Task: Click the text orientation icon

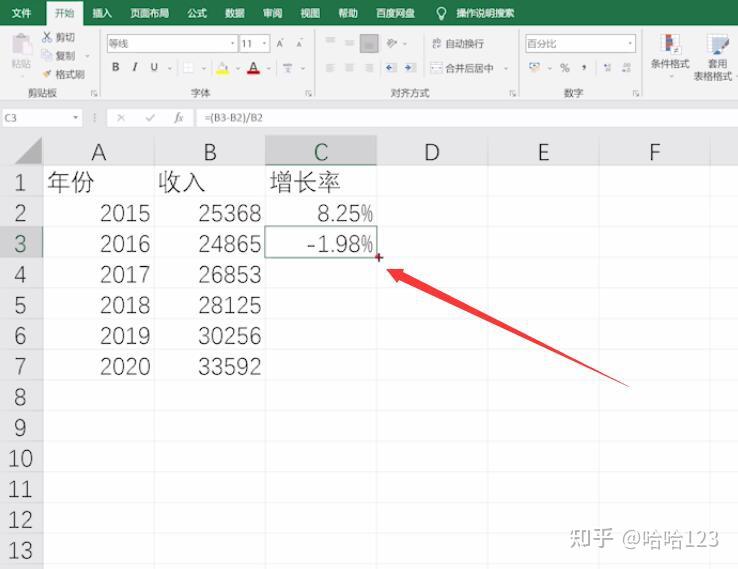Action: (x=392, y=43)
